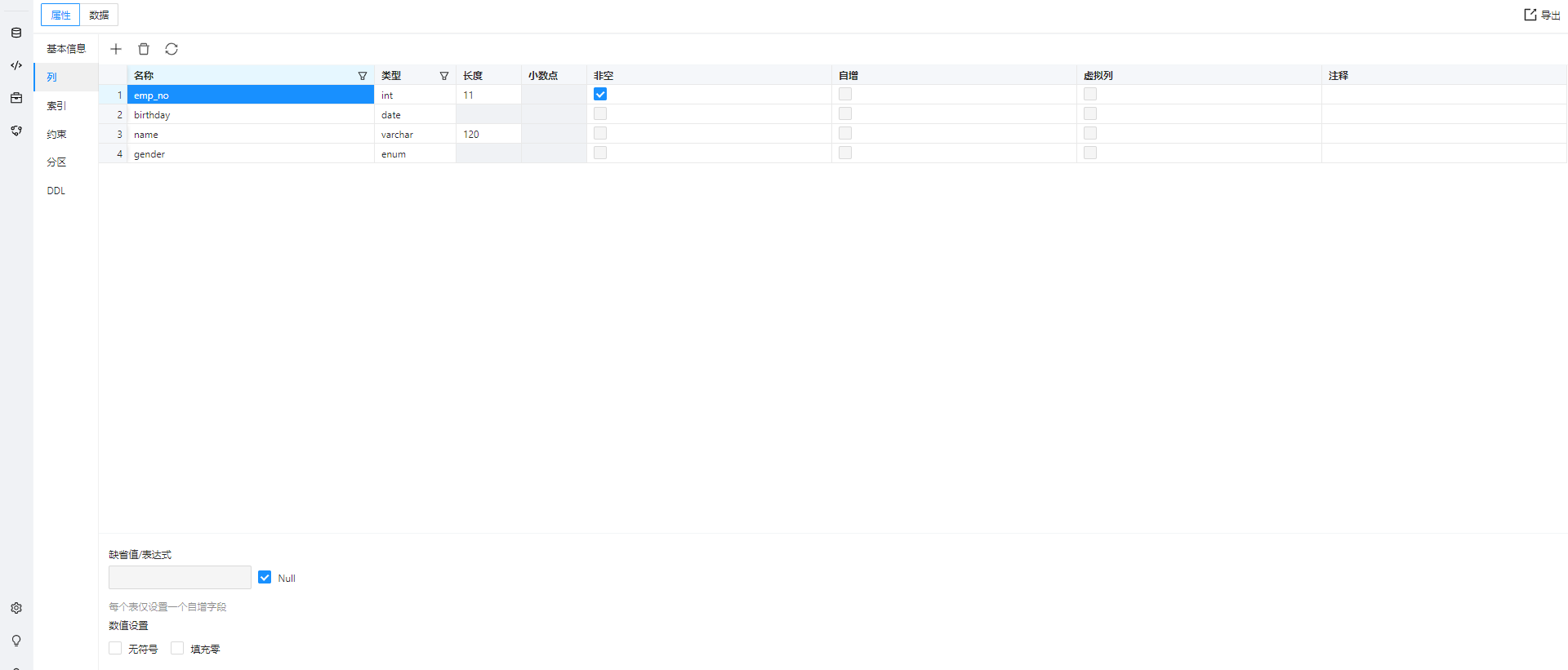Screen dimensions: 1568x670
Task: Click the 虚拟列 column header
Action: (x=1199, y=75)
